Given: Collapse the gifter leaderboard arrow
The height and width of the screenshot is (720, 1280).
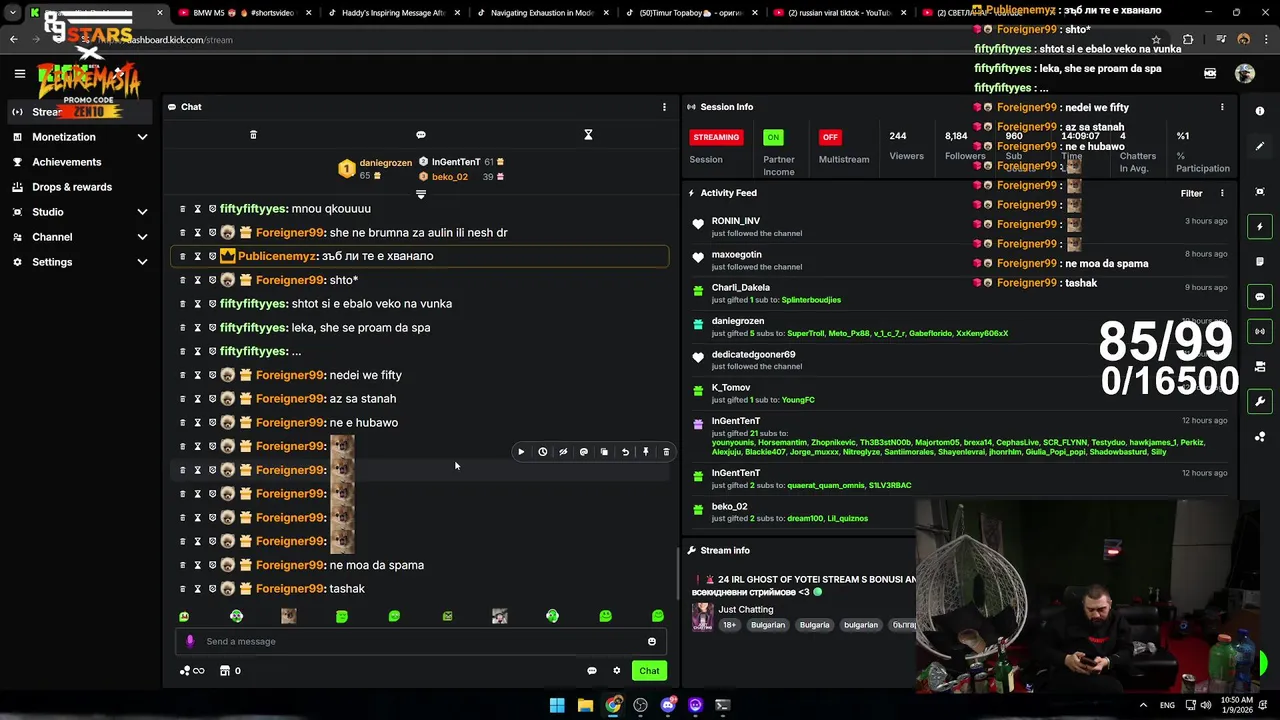Looking at the screenshot, I should (x=421, y=194).
